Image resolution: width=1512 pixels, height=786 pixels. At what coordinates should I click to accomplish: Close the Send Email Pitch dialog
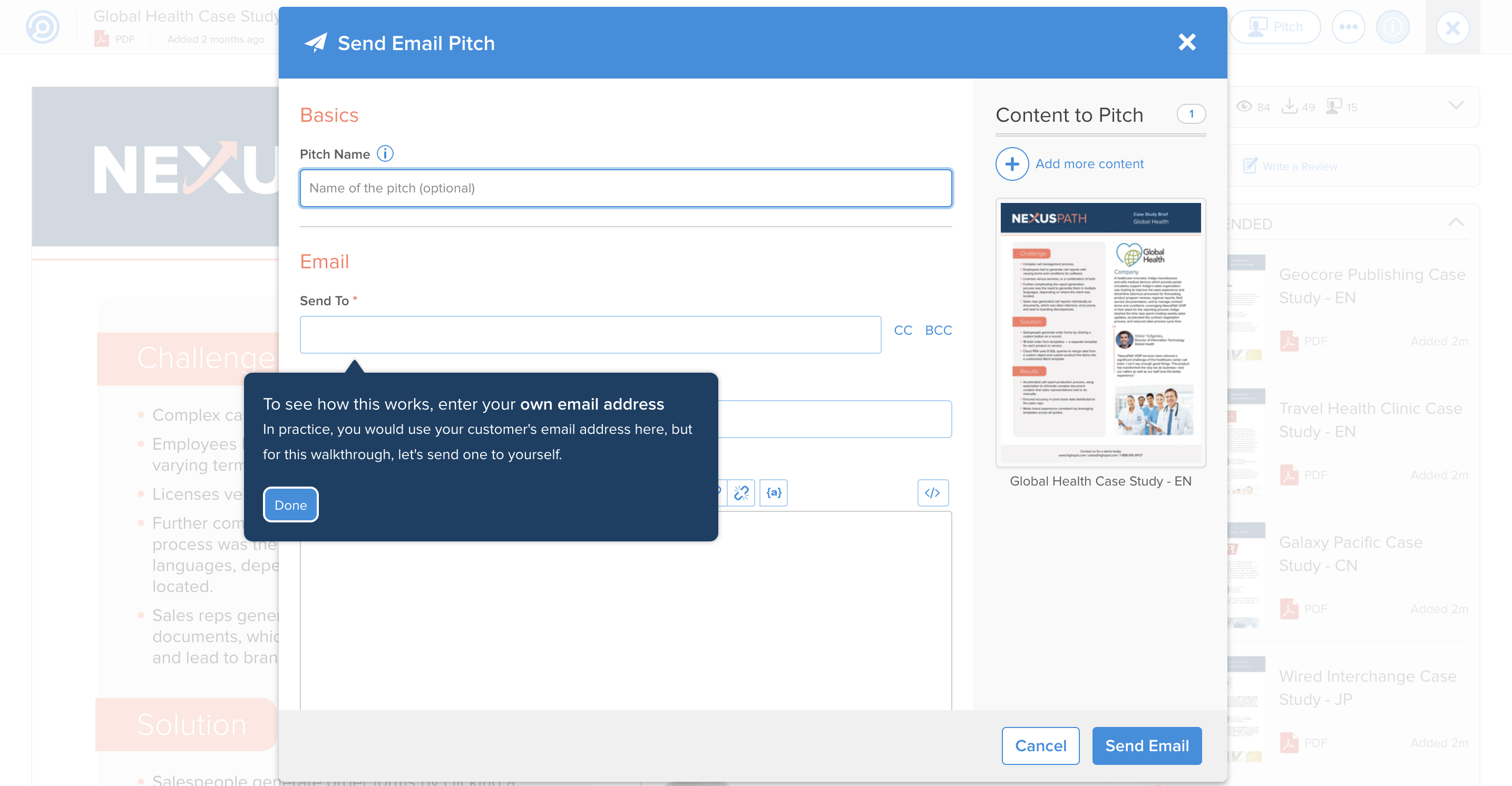(x=1187, y=42)
